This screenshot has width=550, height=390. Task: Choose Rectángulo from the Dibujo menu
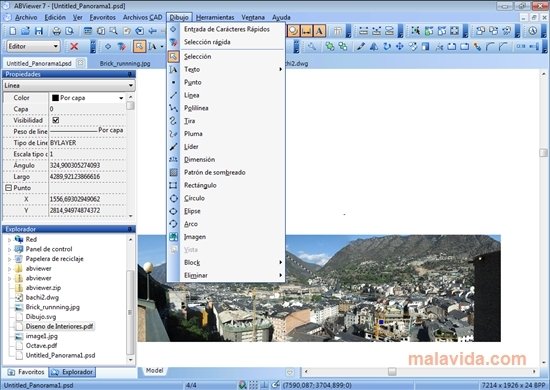(226, 185)
